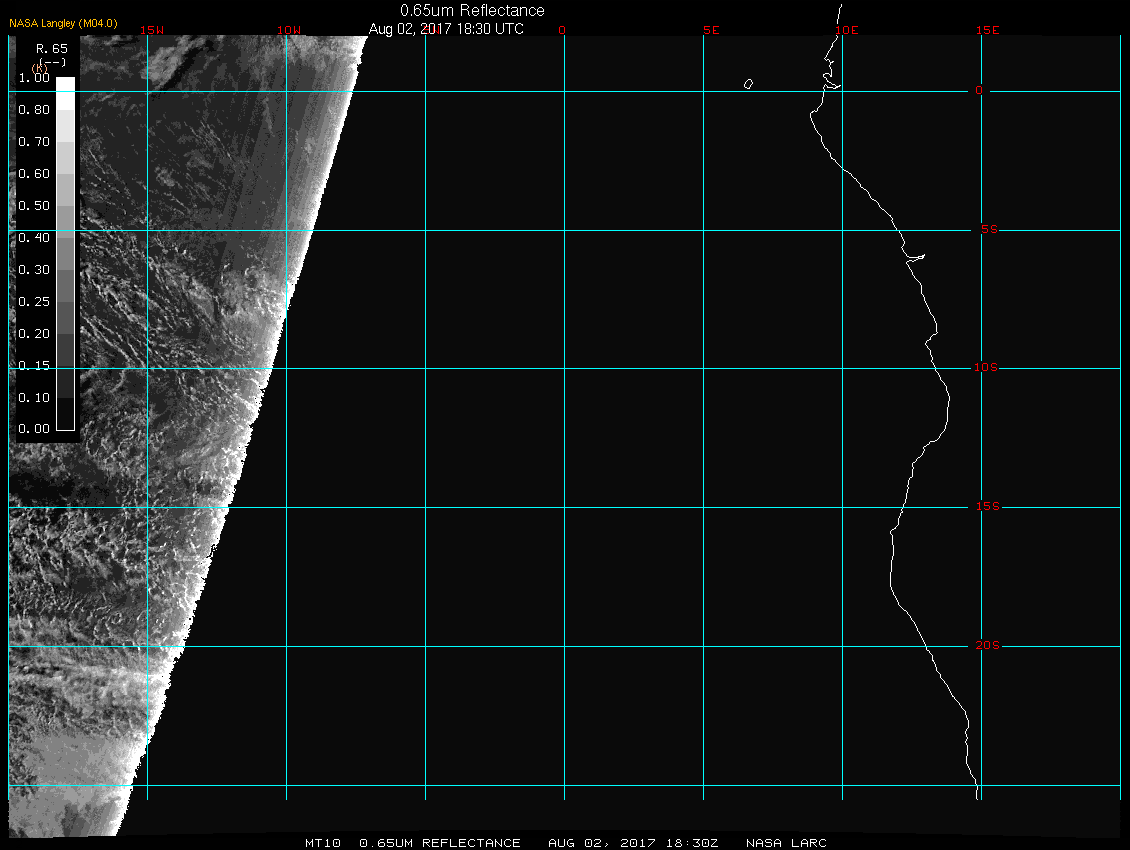Click the 5S latitude label

tap(987, 230)
